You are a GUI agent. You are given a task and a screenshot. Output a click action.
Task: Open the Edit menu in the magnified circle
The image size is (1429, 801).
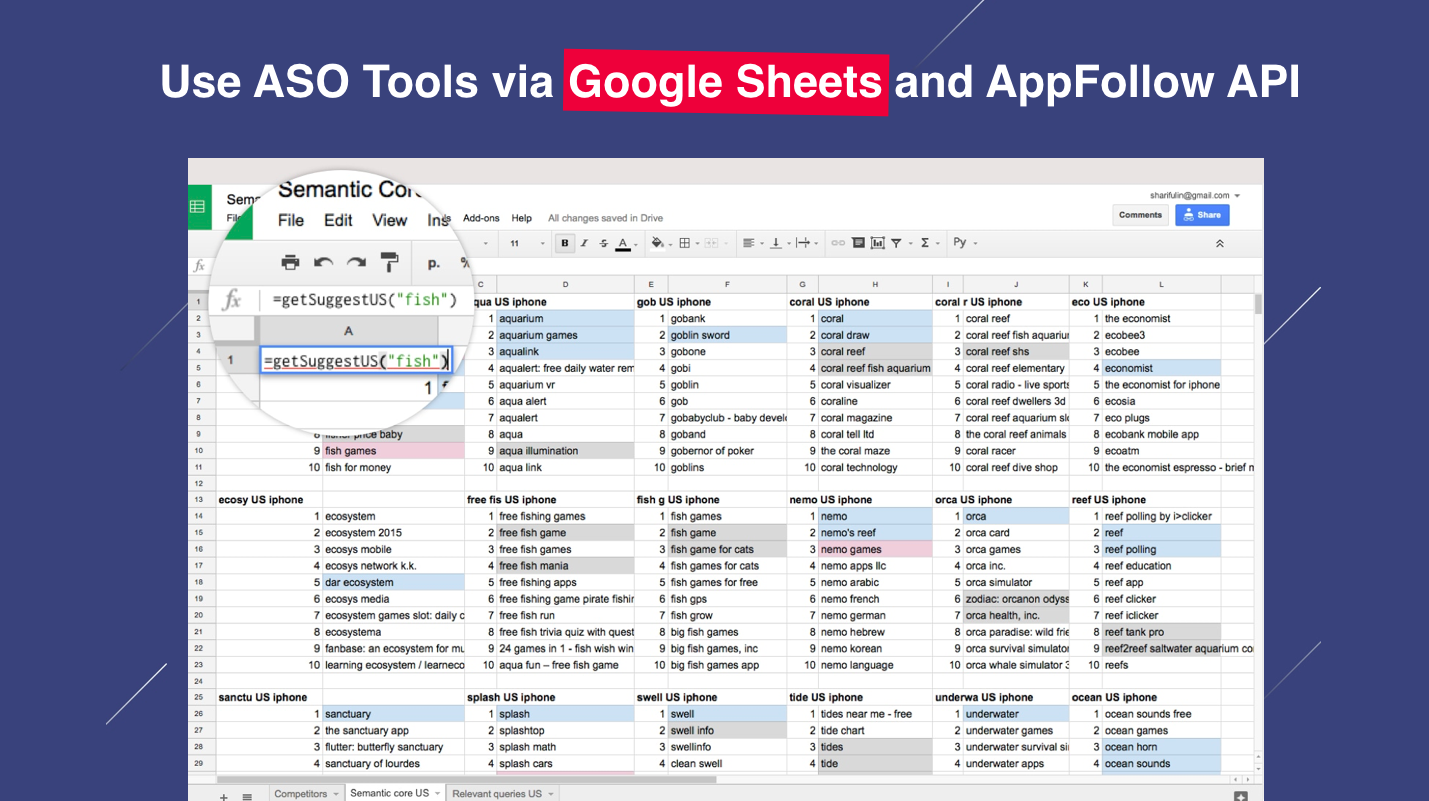coord(338,220)
